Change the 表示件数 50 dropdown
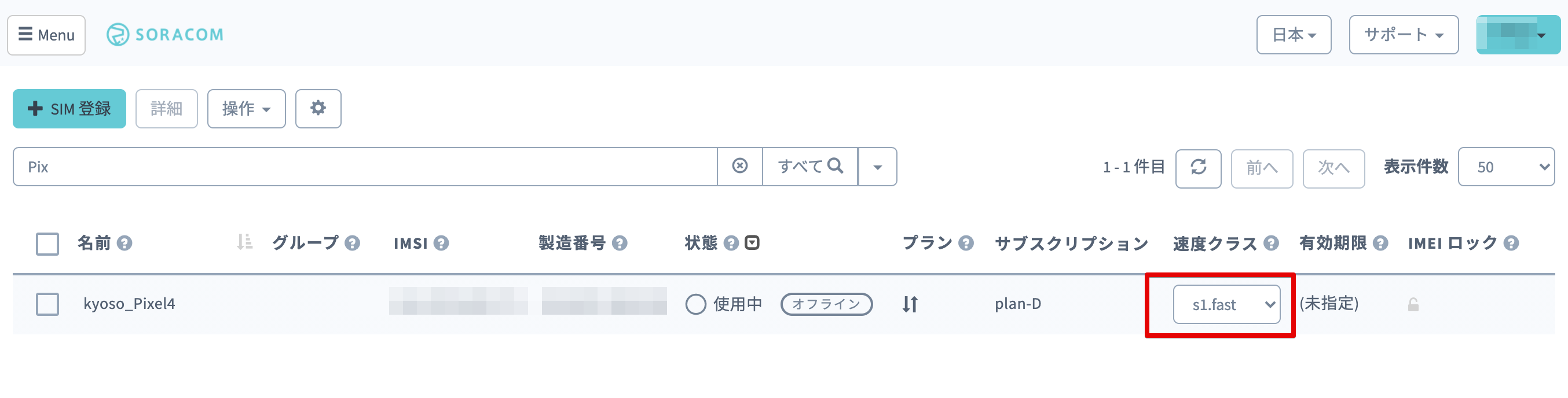 tap(1505, 167)
